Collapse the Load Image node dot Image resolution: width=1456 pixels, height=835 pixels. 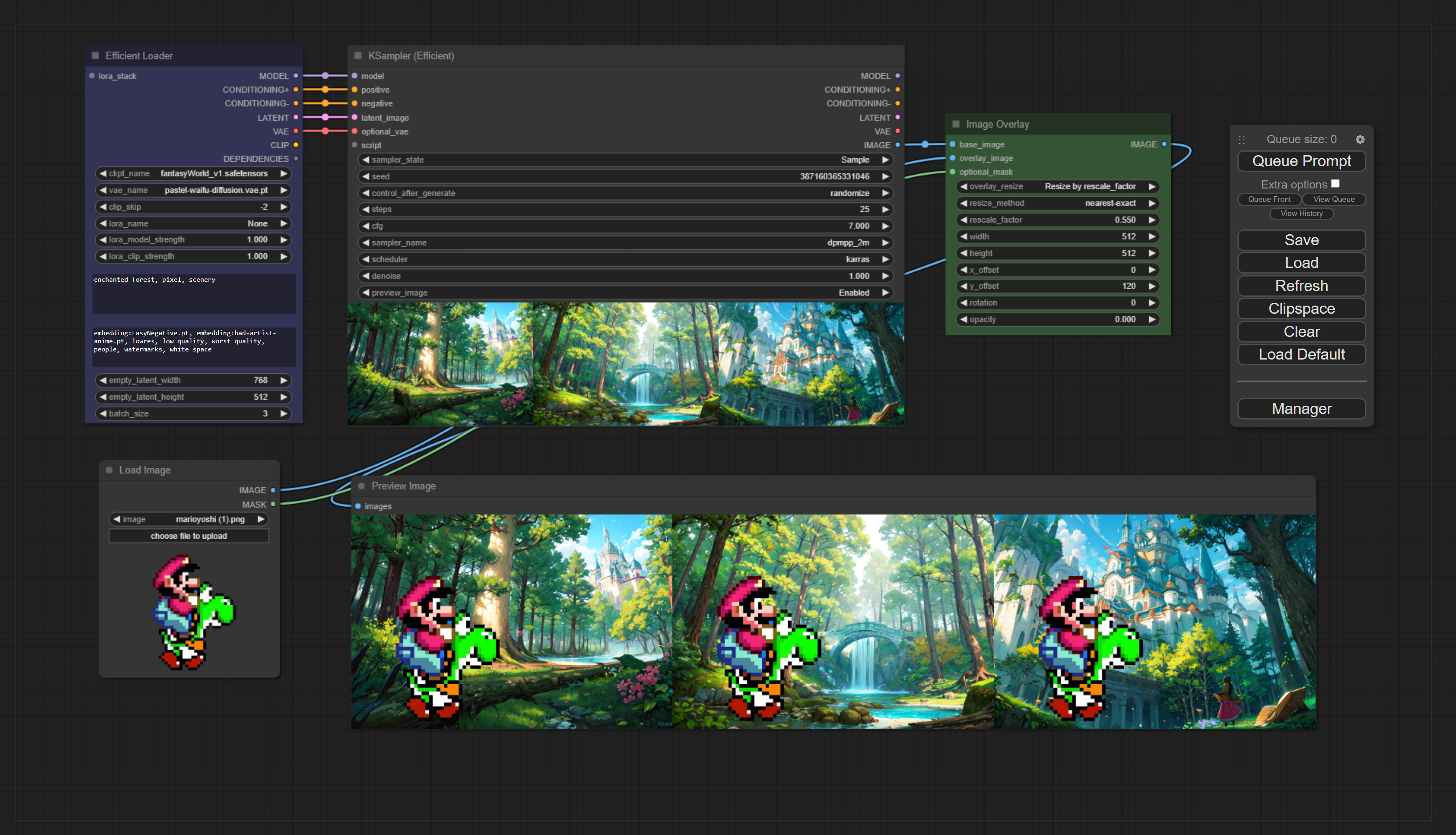pos(109,470)
